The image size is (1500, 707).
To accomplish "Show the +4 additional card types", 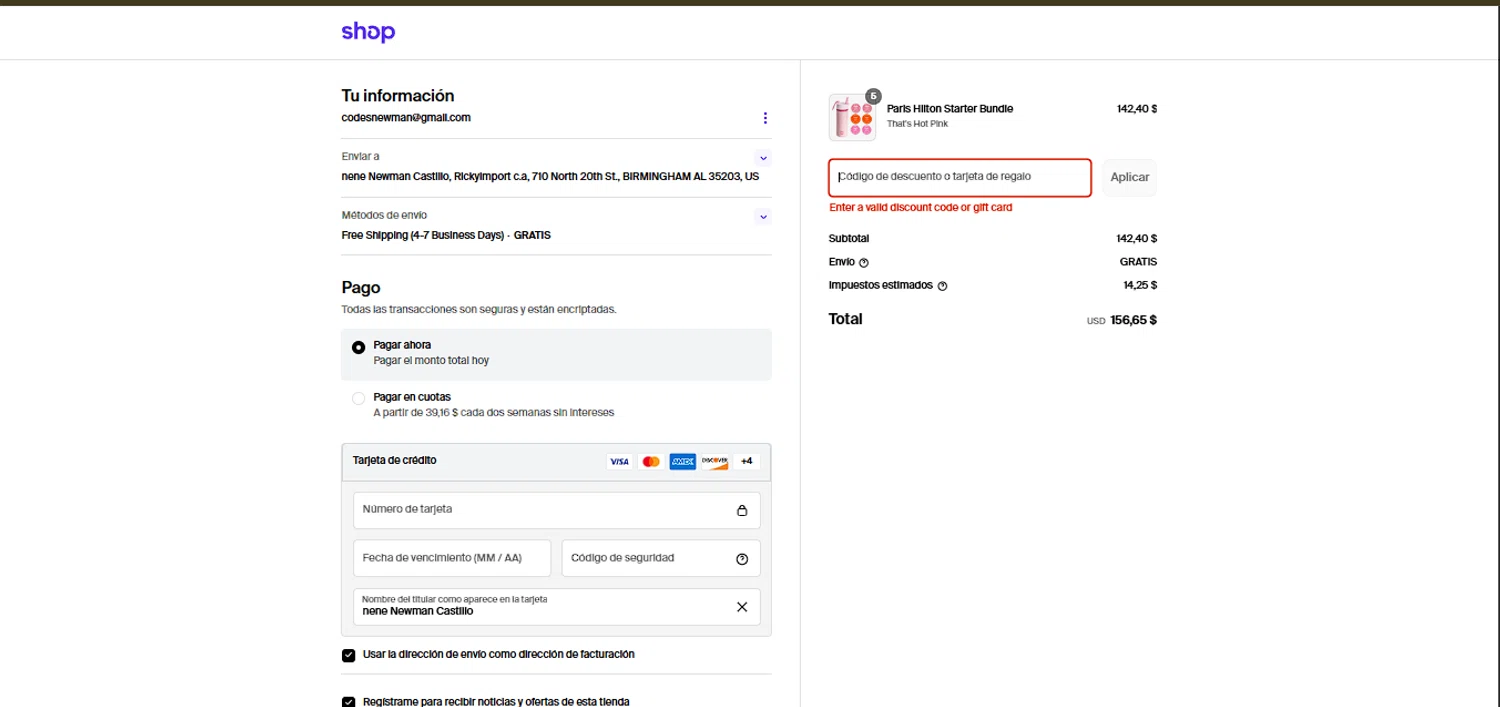I will click(746, 462).
